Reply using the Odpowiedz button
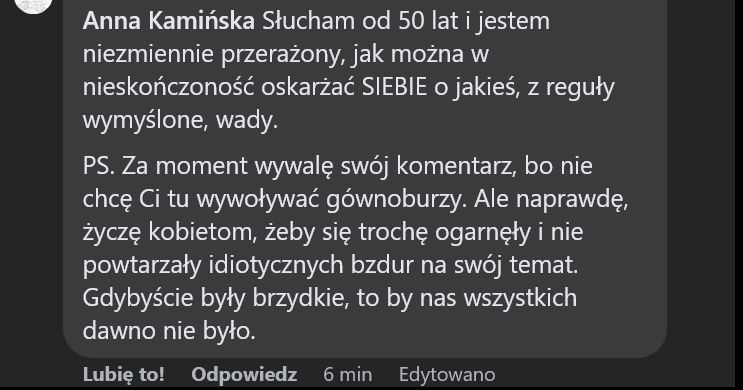Viewport: 743px width, 390px height. (244, 374)
